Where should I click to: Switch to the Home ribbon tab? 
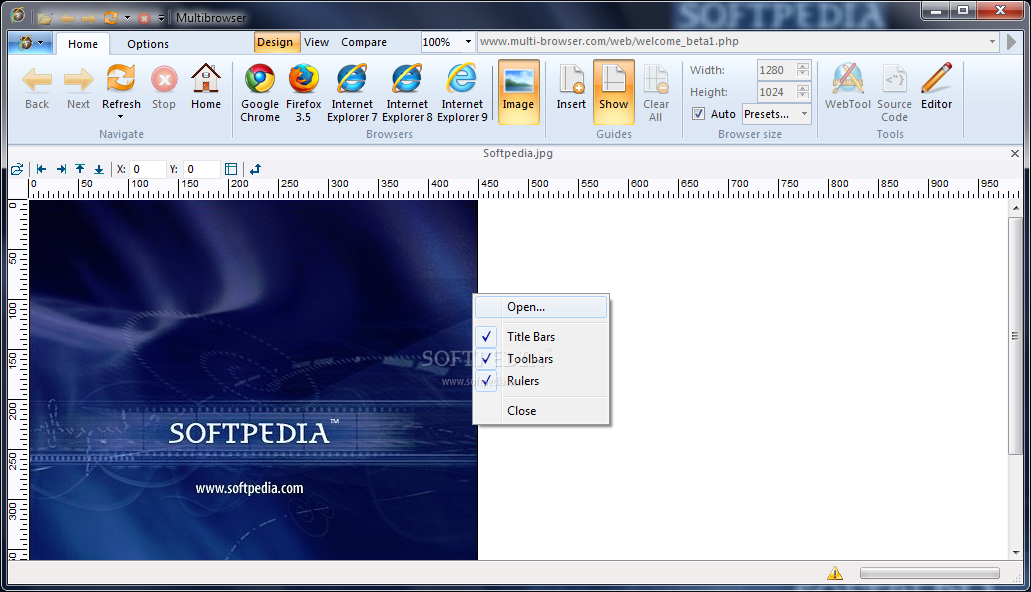tap(83, 44)
